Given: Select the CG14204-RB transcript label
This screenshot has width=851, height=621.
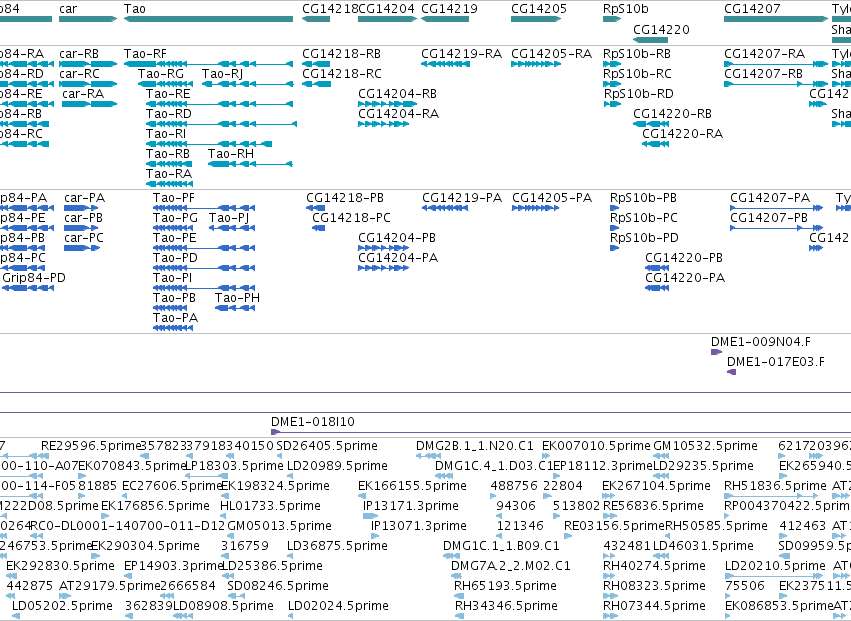Looking at the screenshot, I should 397,94.
